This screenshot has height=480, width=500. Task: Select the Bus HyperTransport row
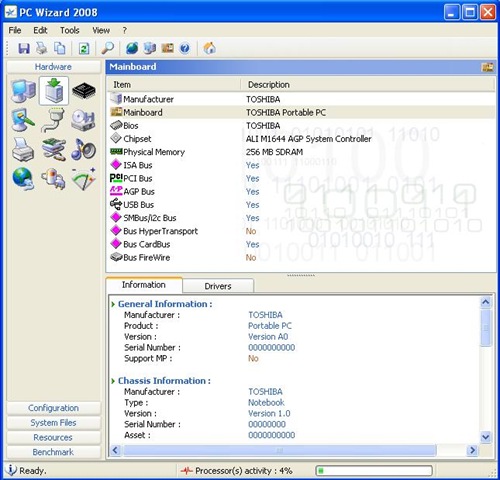click(x=301, y=231)
